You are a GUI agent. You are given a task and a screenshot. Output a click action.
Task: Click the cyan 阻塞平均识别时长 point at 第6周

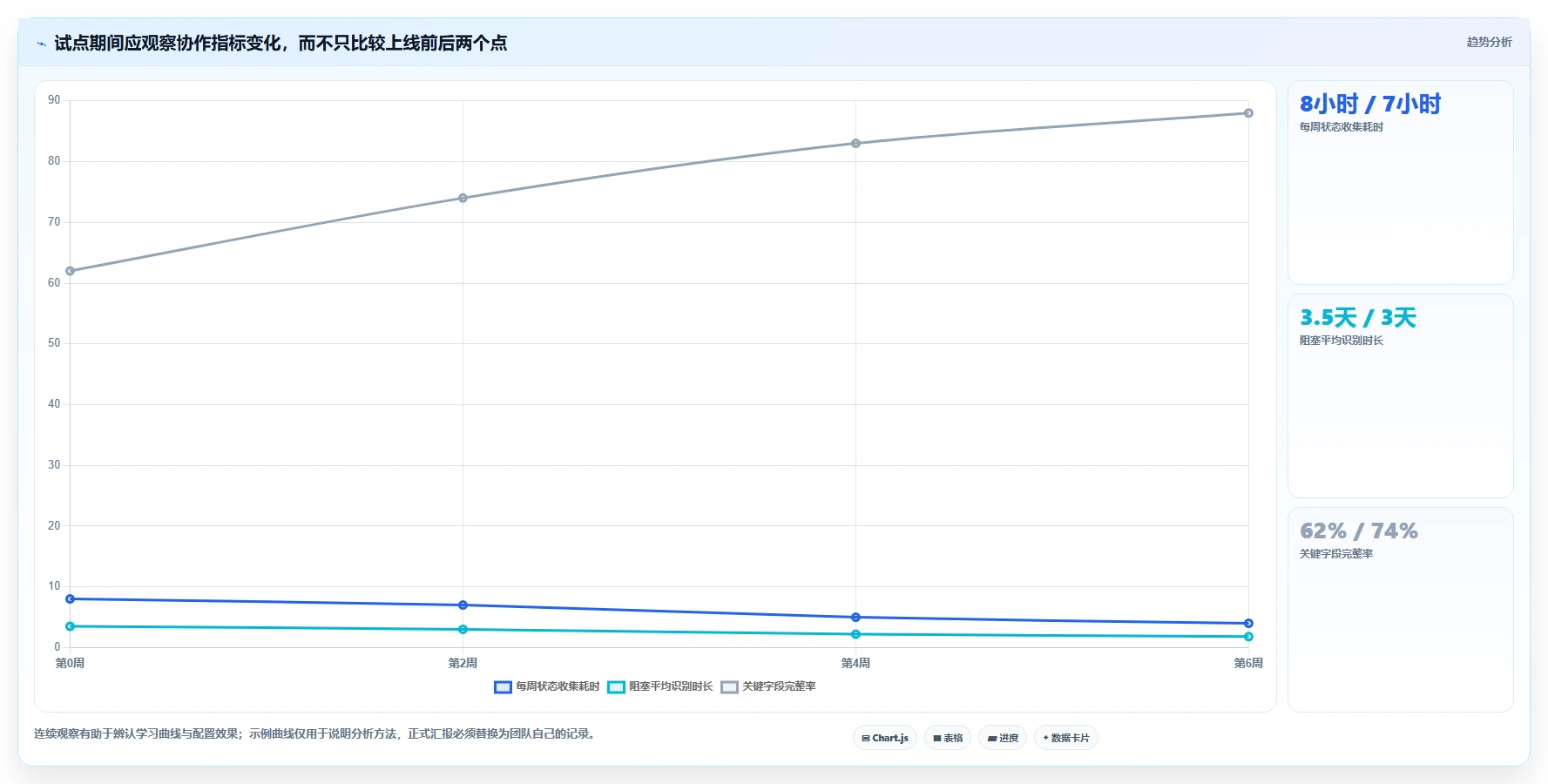[1248, 637]
